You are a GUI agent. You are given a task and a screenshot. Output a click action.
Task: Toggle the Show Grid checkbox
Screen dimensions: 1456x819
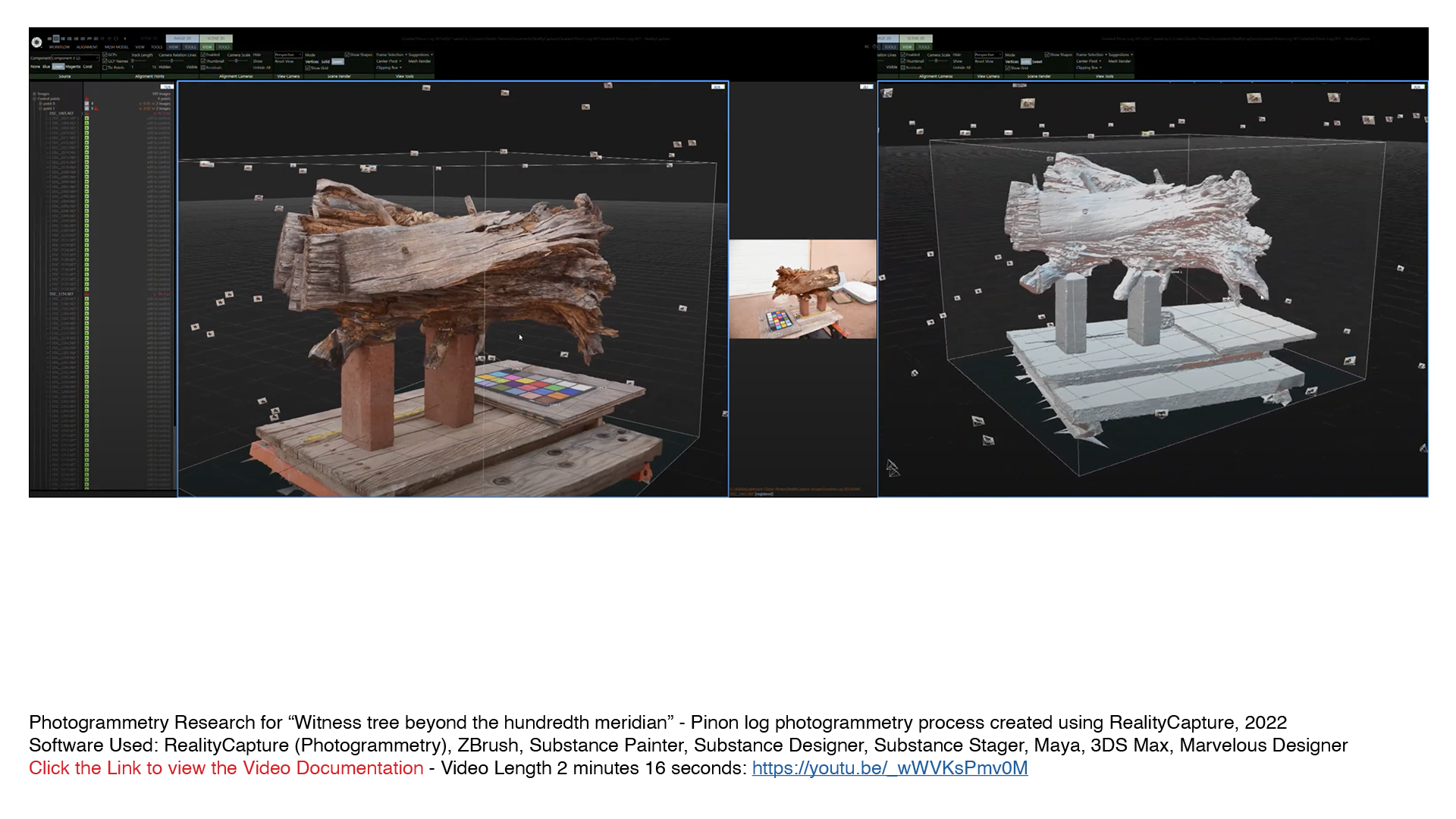[308, 67]
